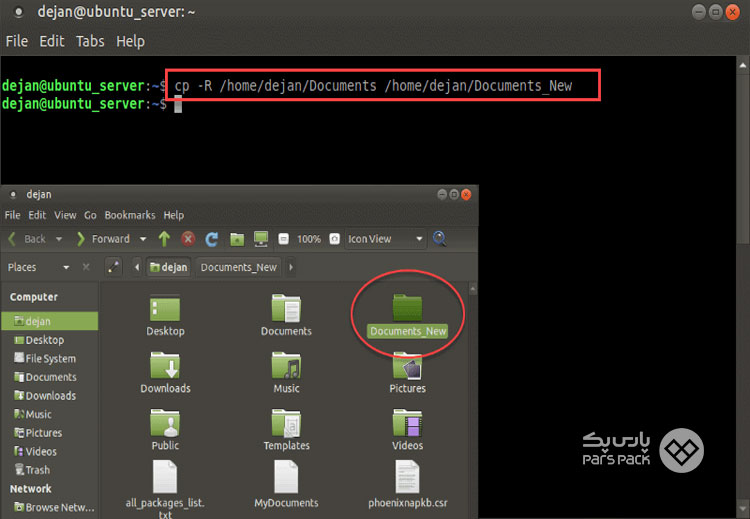Image resolution: width=750 pixels, height=519 pixels.
Task: Expand the Back history dropdown arrow
Action: [59, 239]
